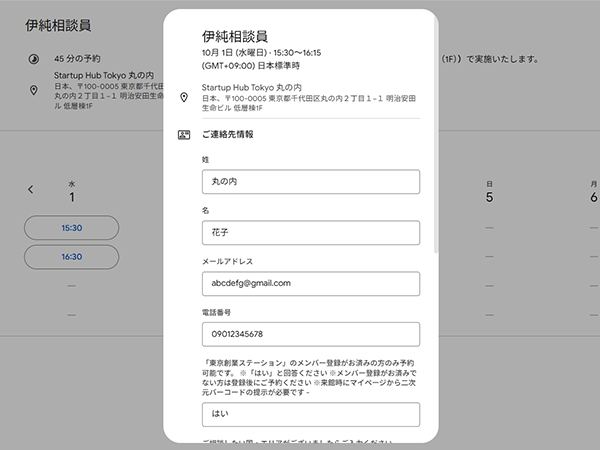The image size is (600, 450).
Task: Click the answer field containing はい
Action: point(310,413)
